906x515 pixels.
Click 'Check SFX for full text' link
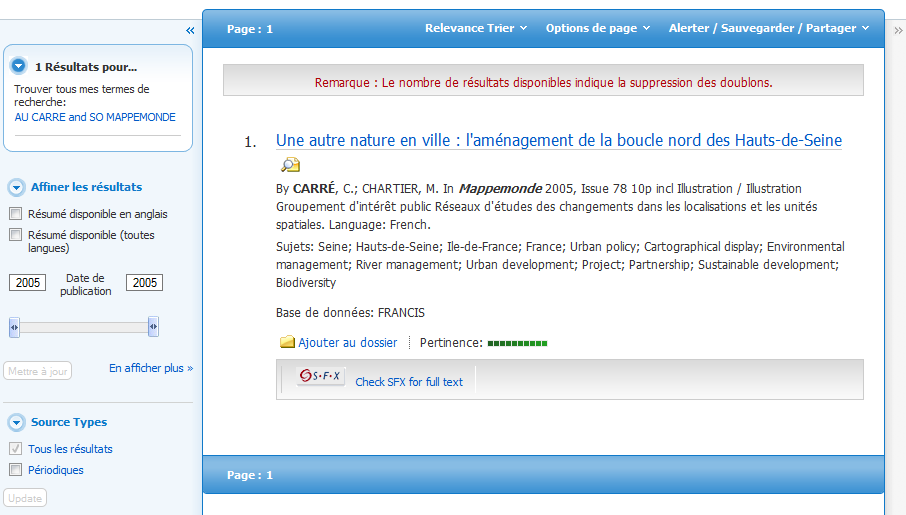pos(409,382)
